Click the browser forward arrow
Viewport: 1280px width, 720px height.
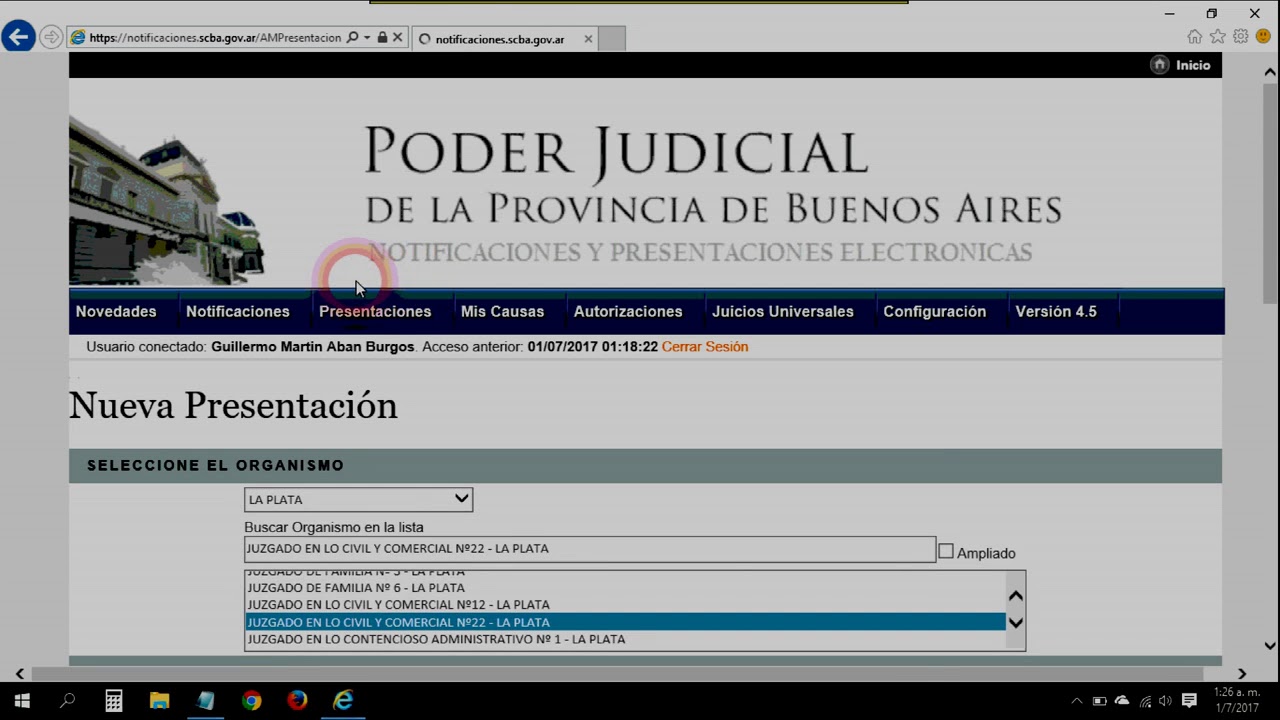click(x=51, y=38)
